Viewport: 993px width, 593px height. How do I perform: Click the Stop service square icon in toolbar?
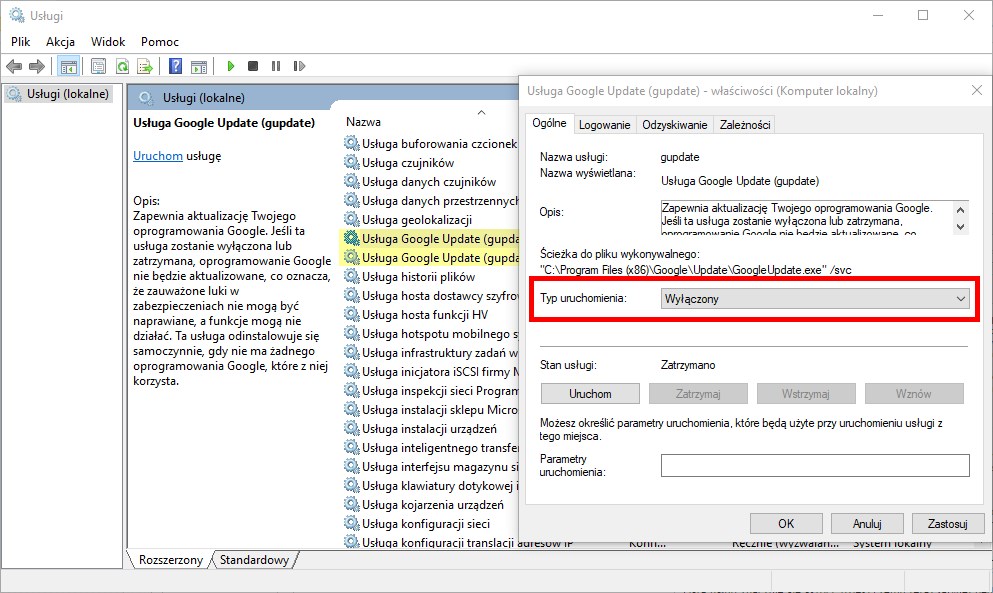pos(253,66)
